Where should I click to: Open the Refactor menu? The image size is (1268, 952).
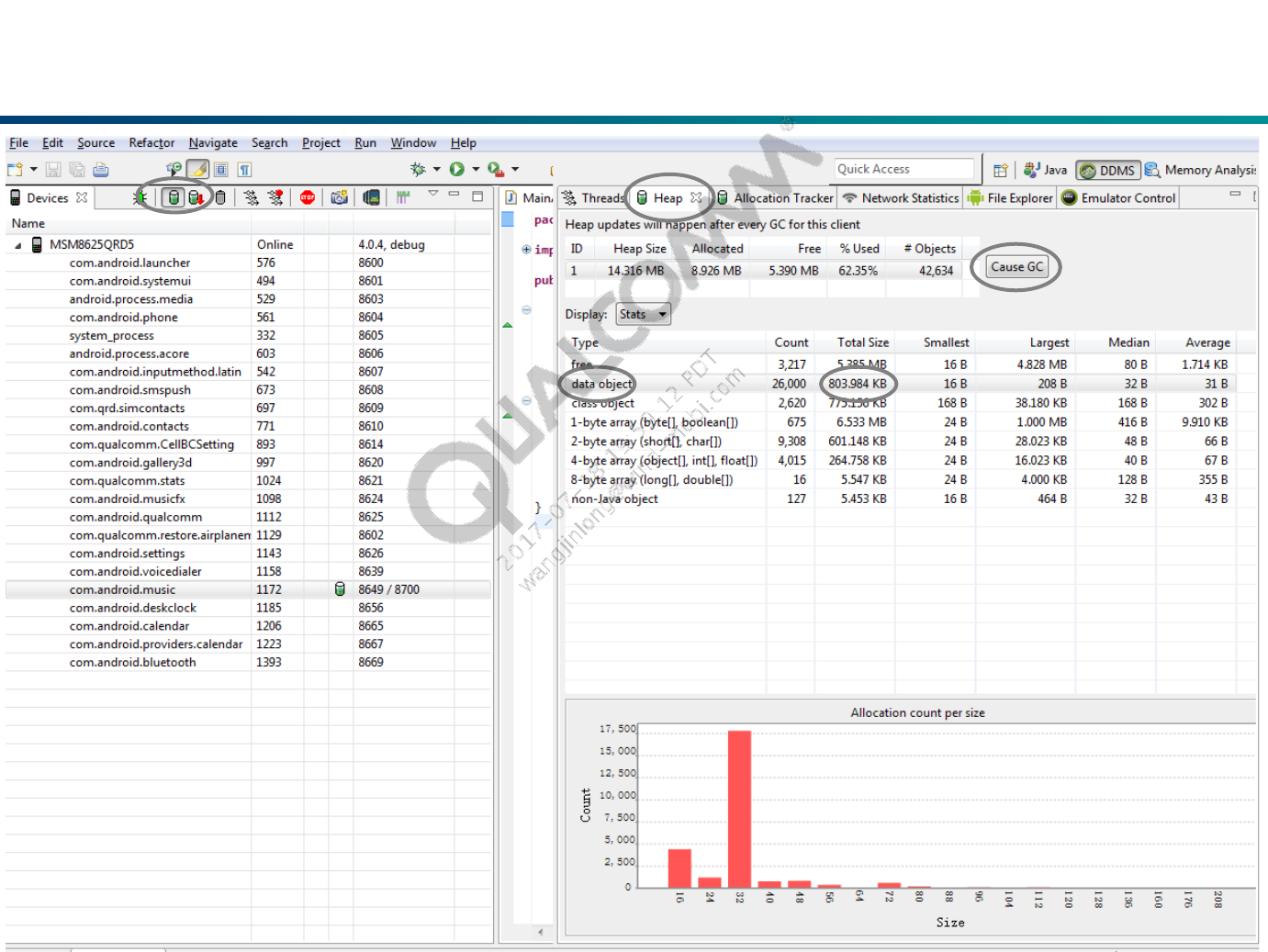(151, 143)
